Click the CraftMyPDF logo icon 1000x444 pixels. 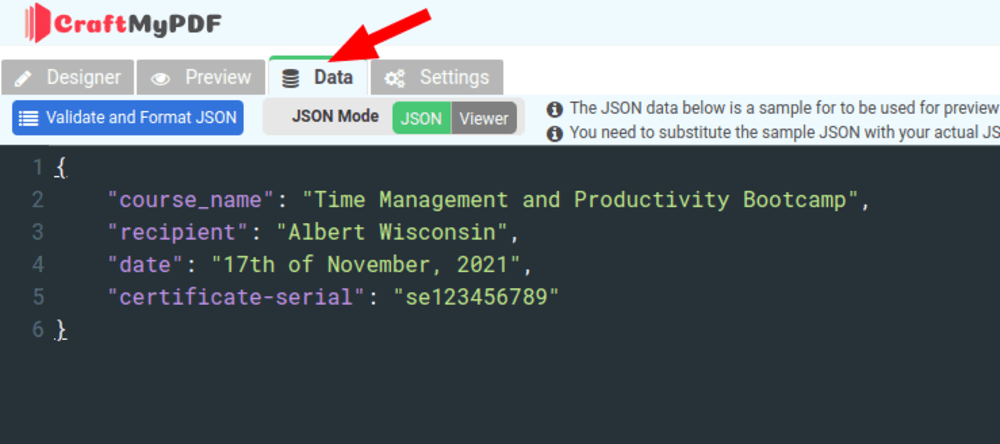(37, 23)
